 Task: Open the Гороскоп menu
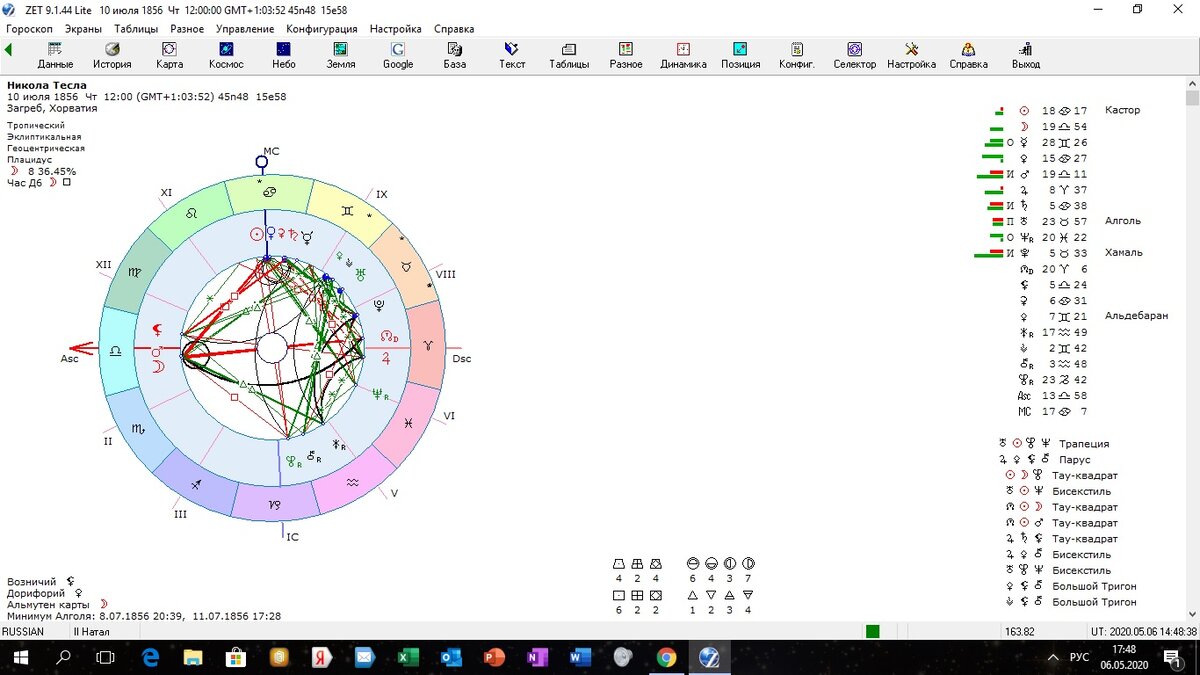(29, 29)
